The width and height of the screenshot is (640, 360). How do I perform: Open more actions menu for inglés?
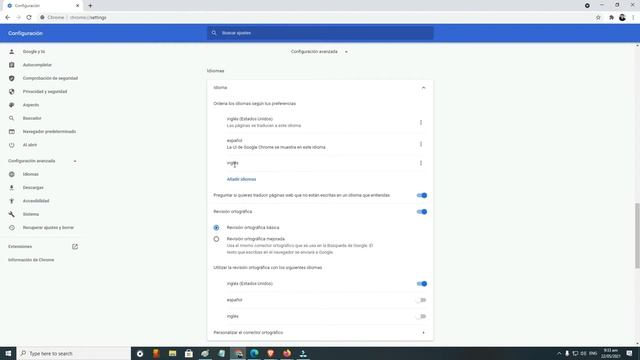click(421, 163)
